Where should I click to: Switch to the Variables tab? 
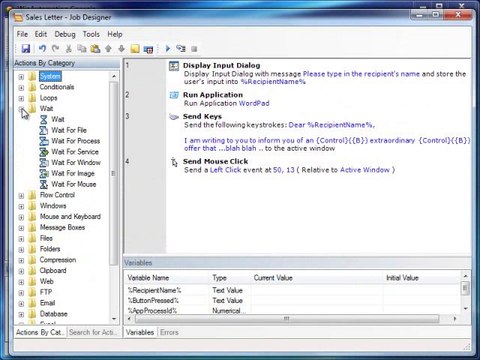coord(140,332)
